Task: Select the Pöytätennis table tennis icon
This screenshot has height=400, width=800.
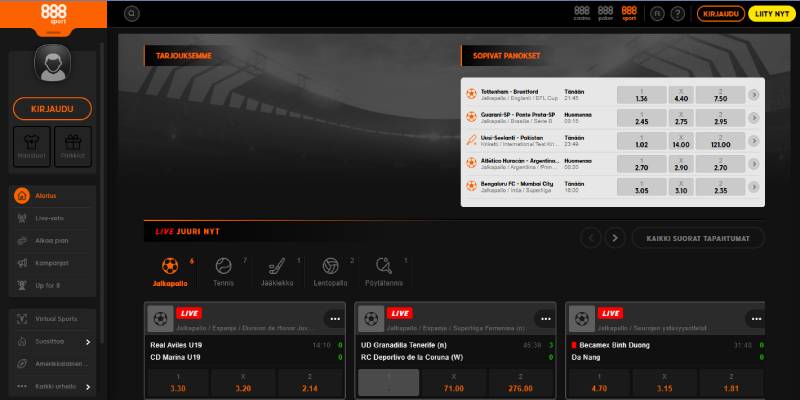Action: (x=384, y=266)
